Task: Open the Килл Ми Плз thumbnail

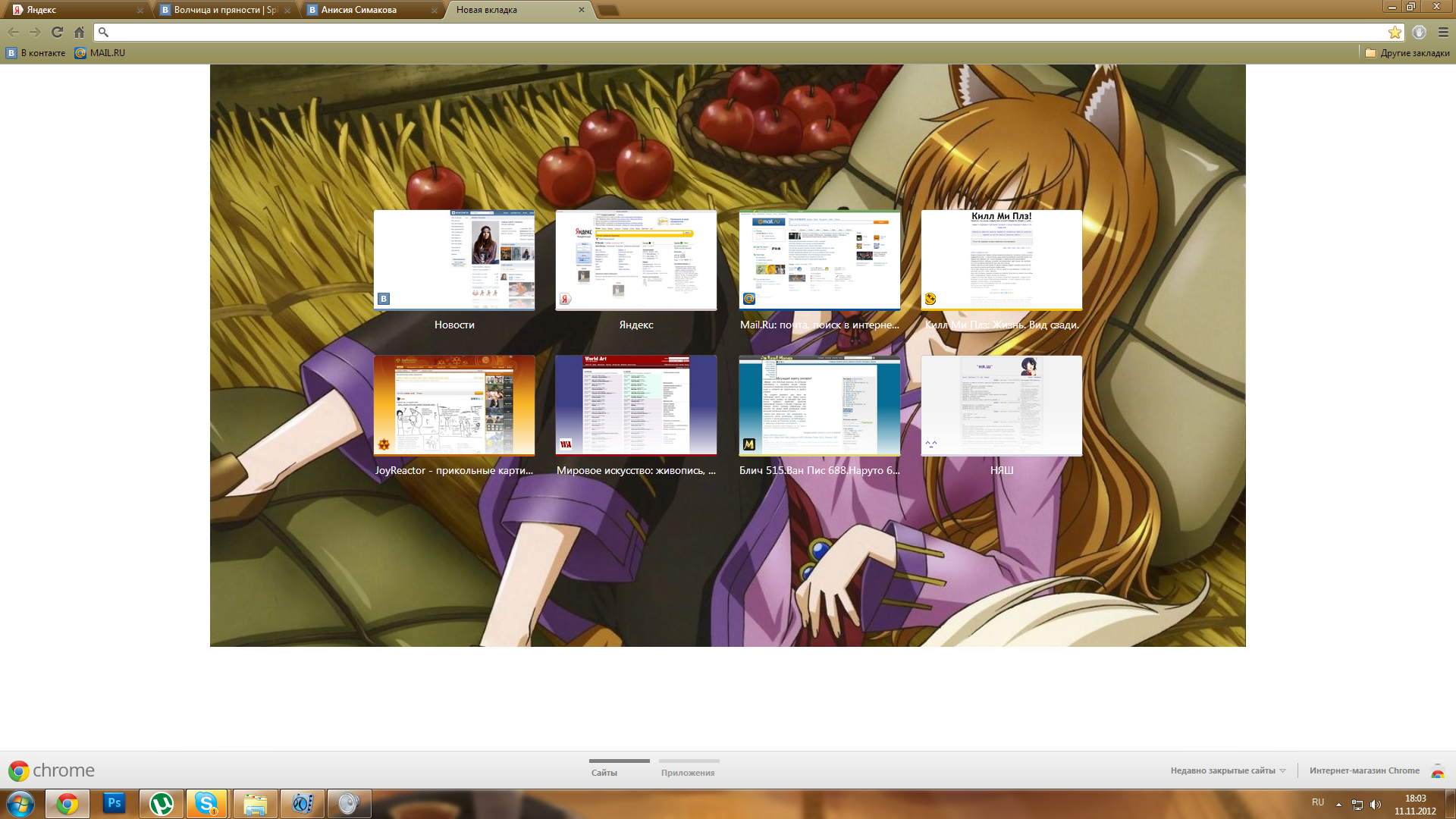Action: click(x=1002, y=260)
